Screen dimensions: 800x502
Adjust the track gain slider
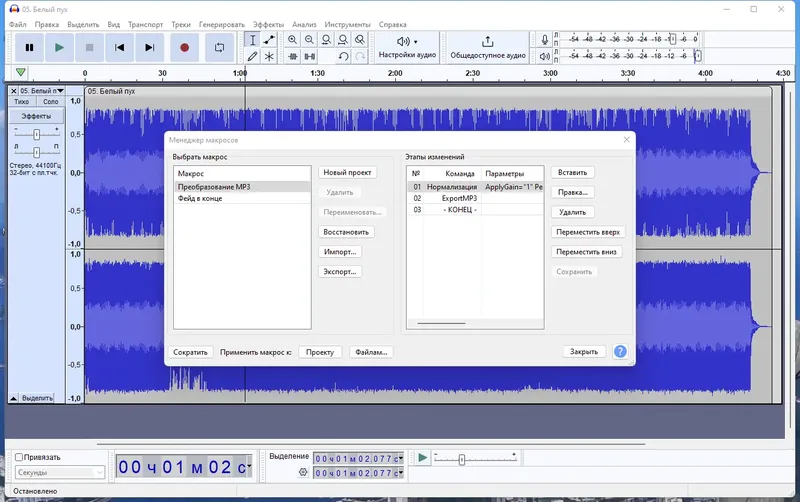click(36, 135)
